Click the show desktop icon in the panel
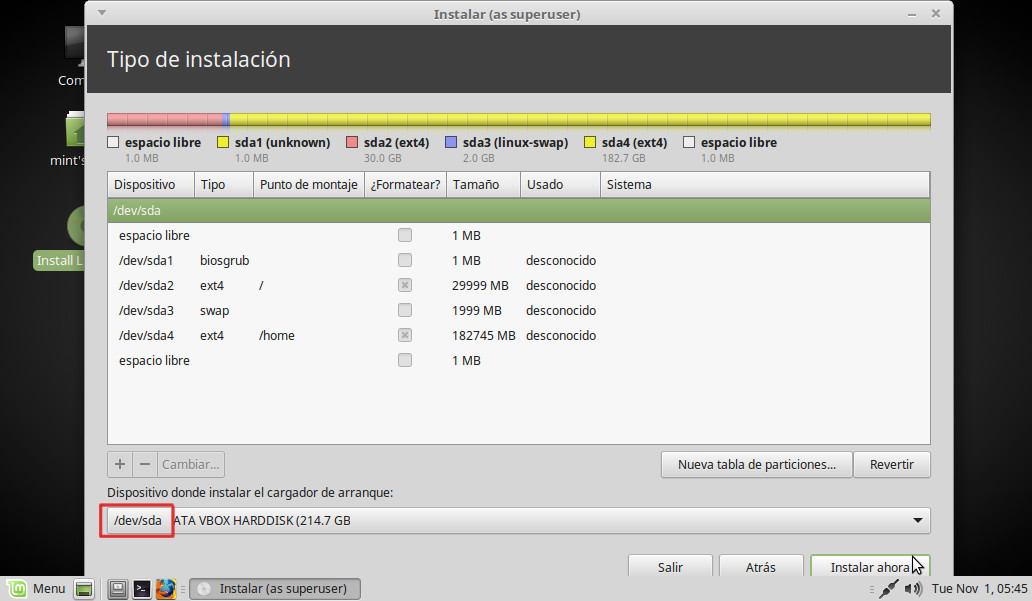 [84, 589]
